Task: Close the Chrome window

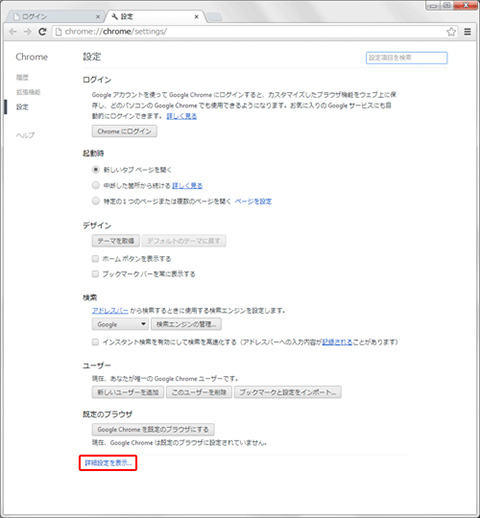Action: tap(465, 5)
